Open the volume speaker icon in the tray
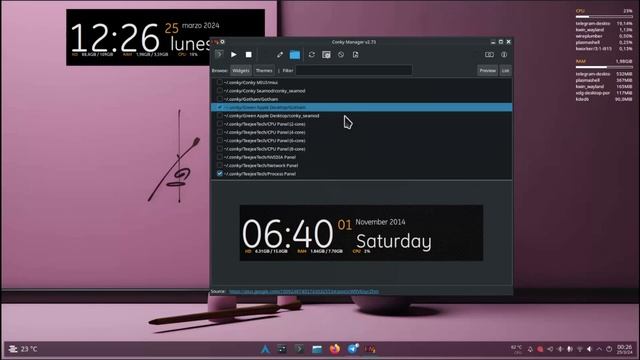The image size is (640, 360). [x=589, y=349]
